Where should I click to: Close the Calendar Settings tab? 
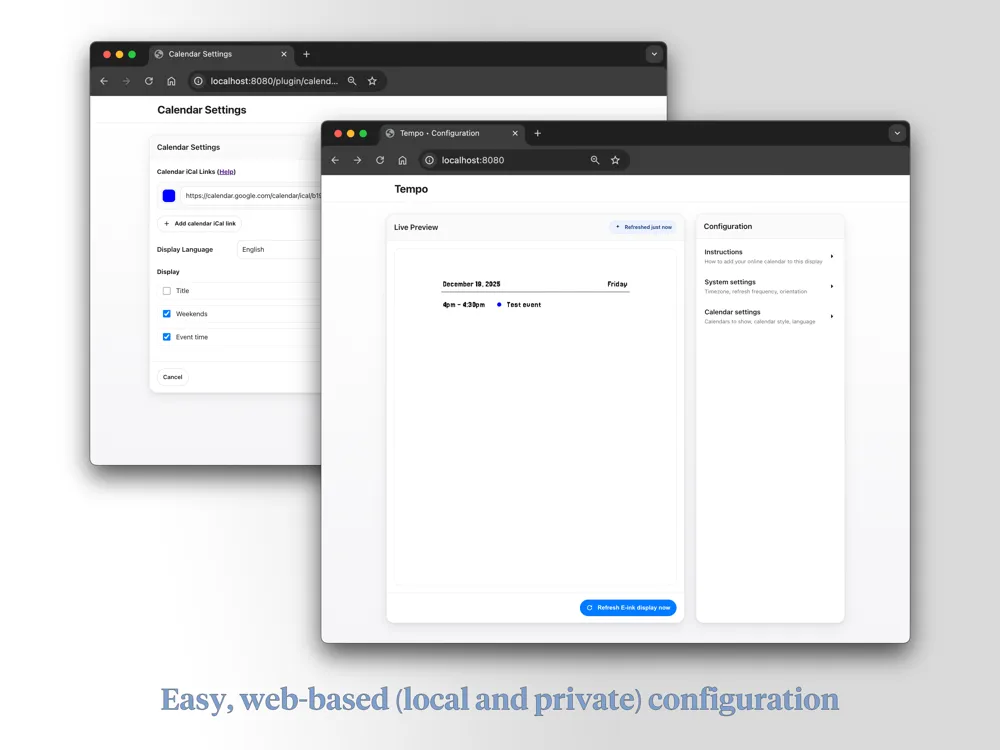pyautogui.click(x=284, y=54)
